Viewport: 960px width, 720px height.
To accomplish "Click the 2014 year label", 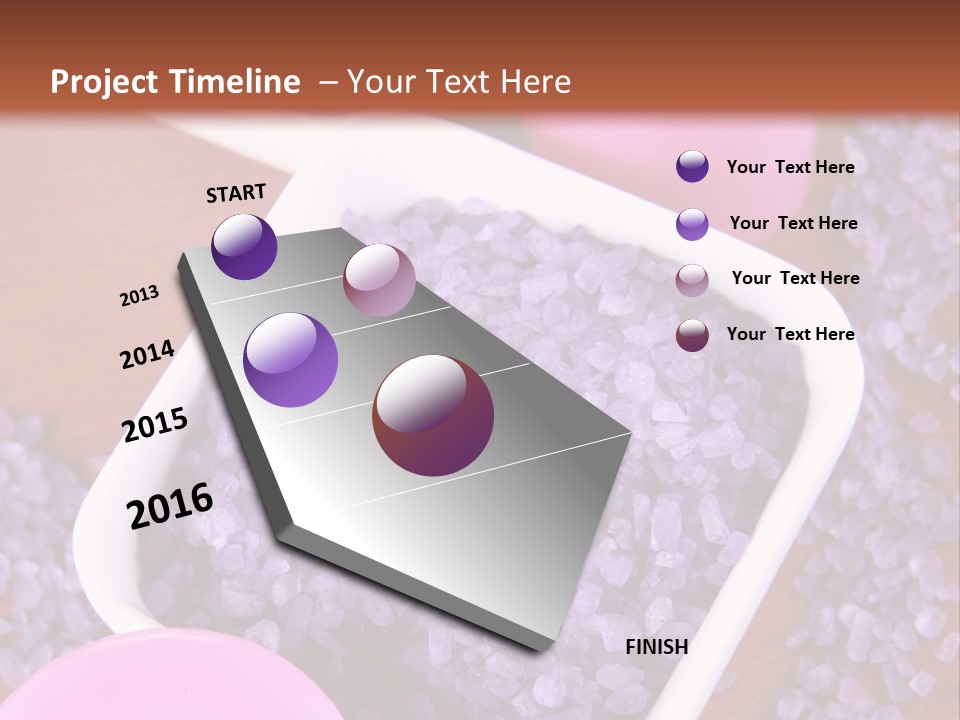I will pyautogui.click(x=147, y=352).
